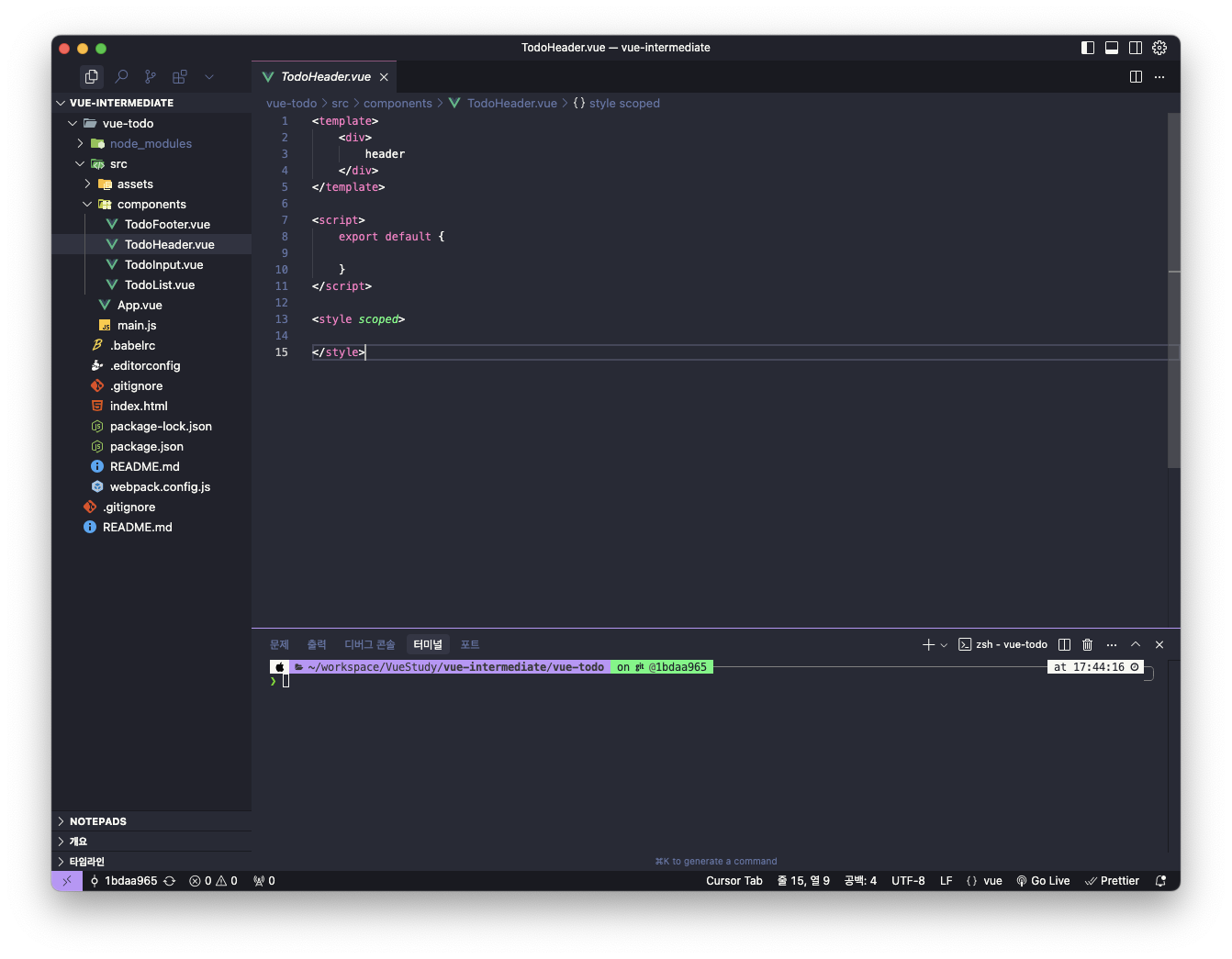Viewport: 1232px width, 959px height.
Task: Click git branch 1bdaa965 in status bar
Action: 123,881
